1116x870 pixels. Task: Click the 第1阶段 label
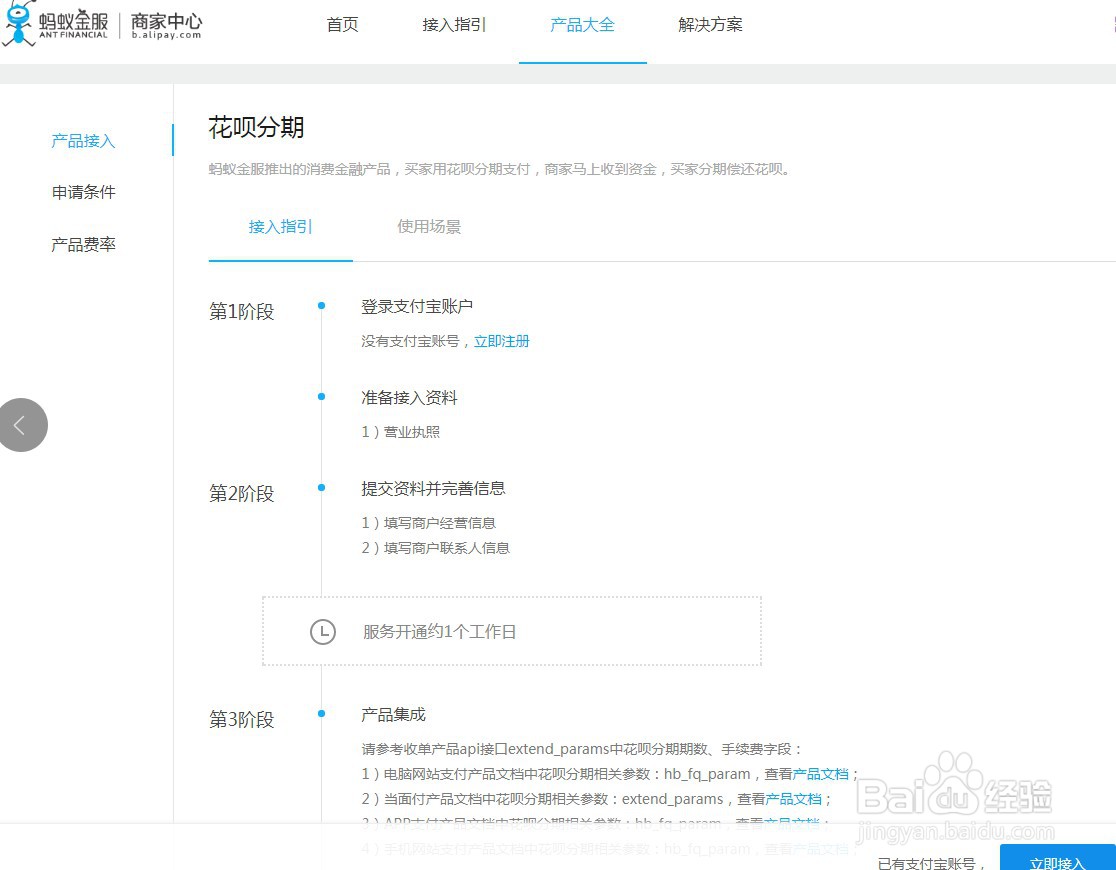(x=241, y=312)
